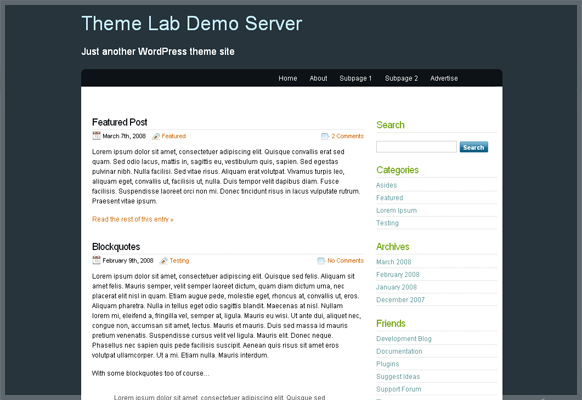
Task: Click the Archives sidebar heading
Action: [x=392, y=247]
